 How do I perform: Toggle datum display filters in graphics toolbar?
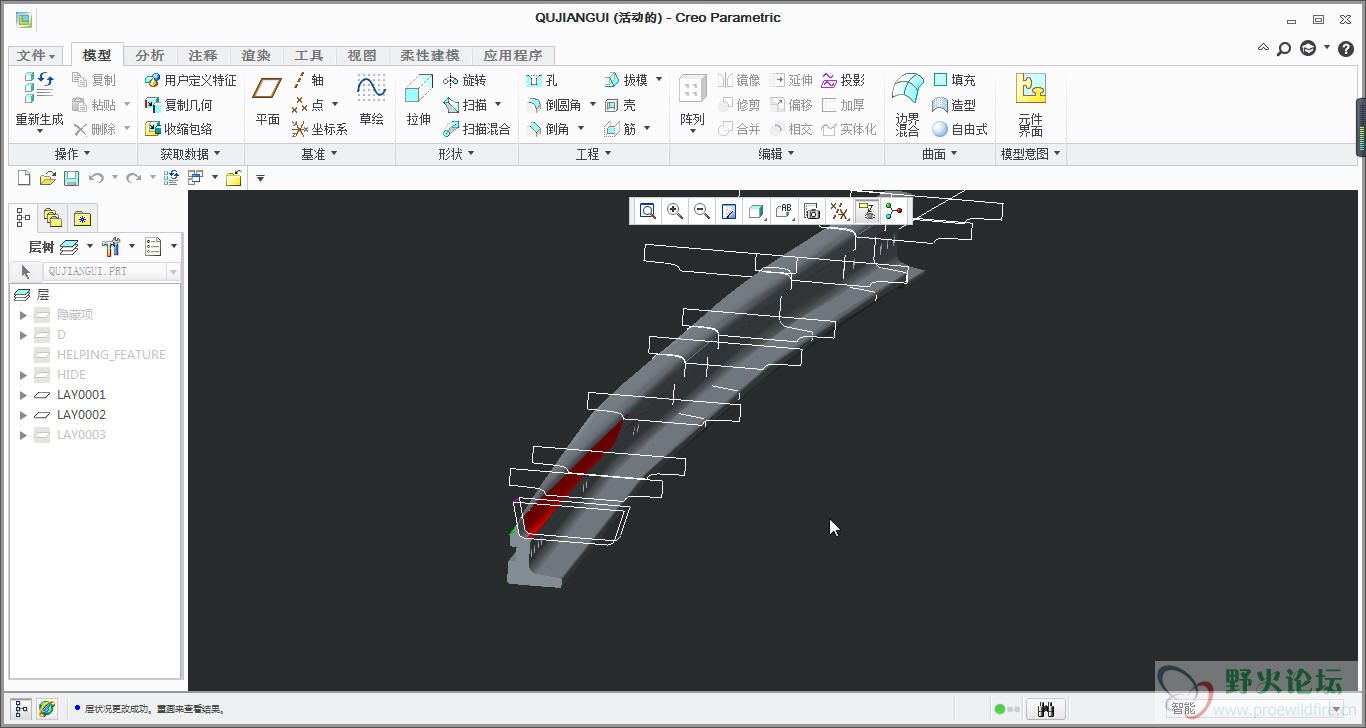pos(840,211)
